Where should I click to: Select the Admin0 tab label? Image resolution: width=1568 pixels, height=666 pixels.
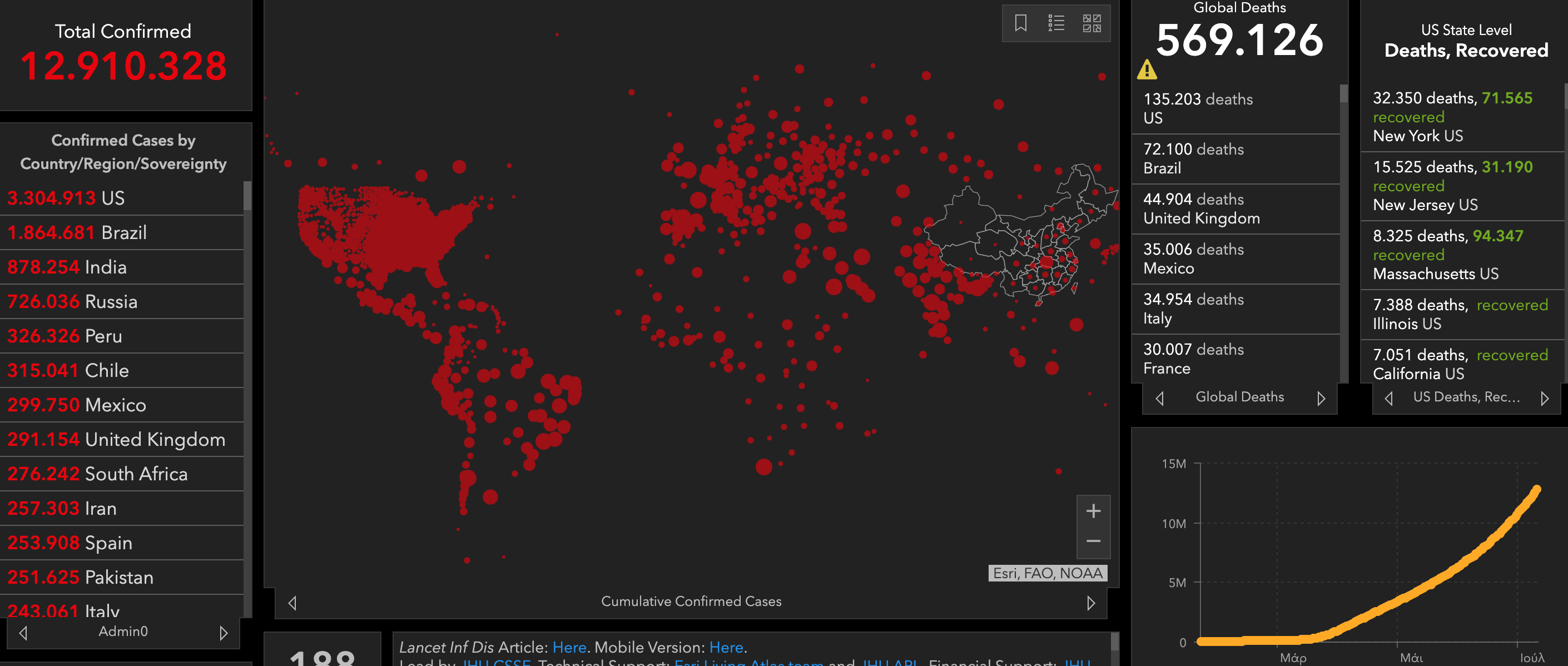[x=123, y=632]
